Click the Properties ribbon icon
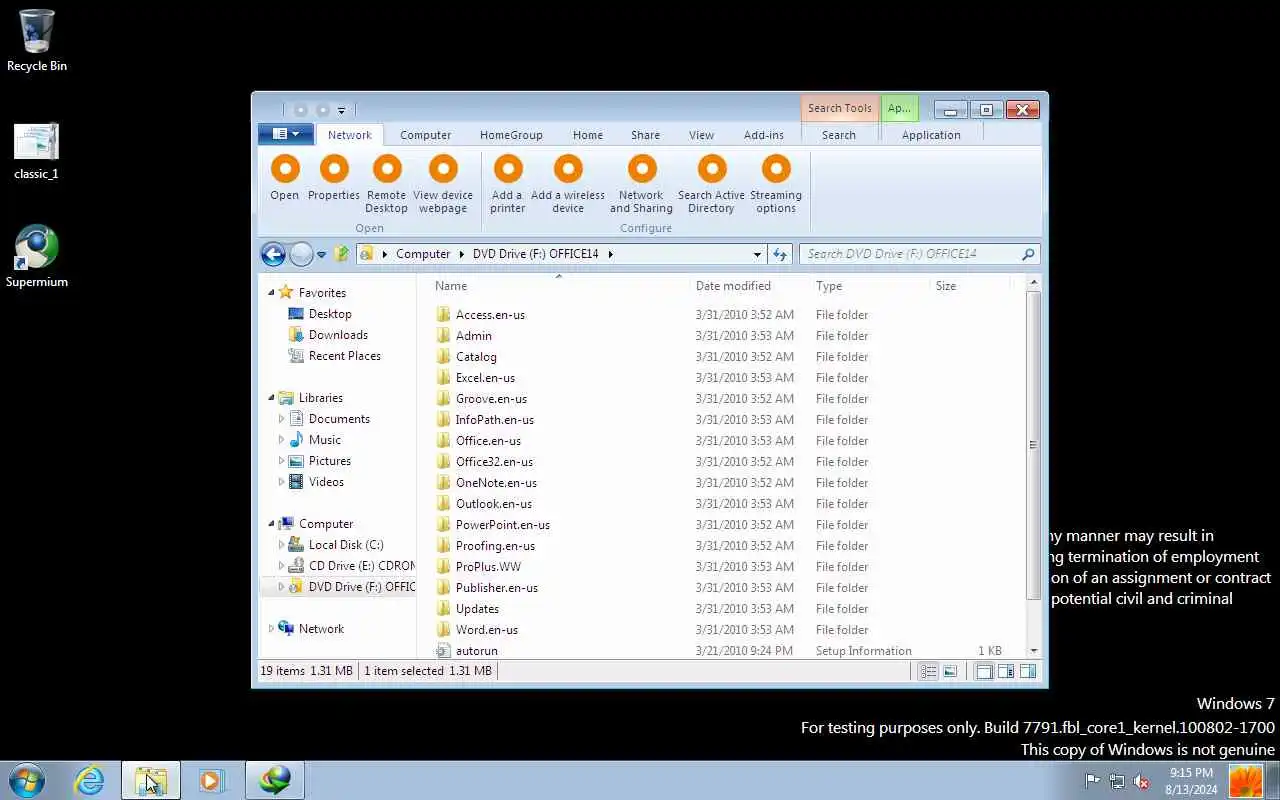The image size is (1280, 800). coord(334,169)
